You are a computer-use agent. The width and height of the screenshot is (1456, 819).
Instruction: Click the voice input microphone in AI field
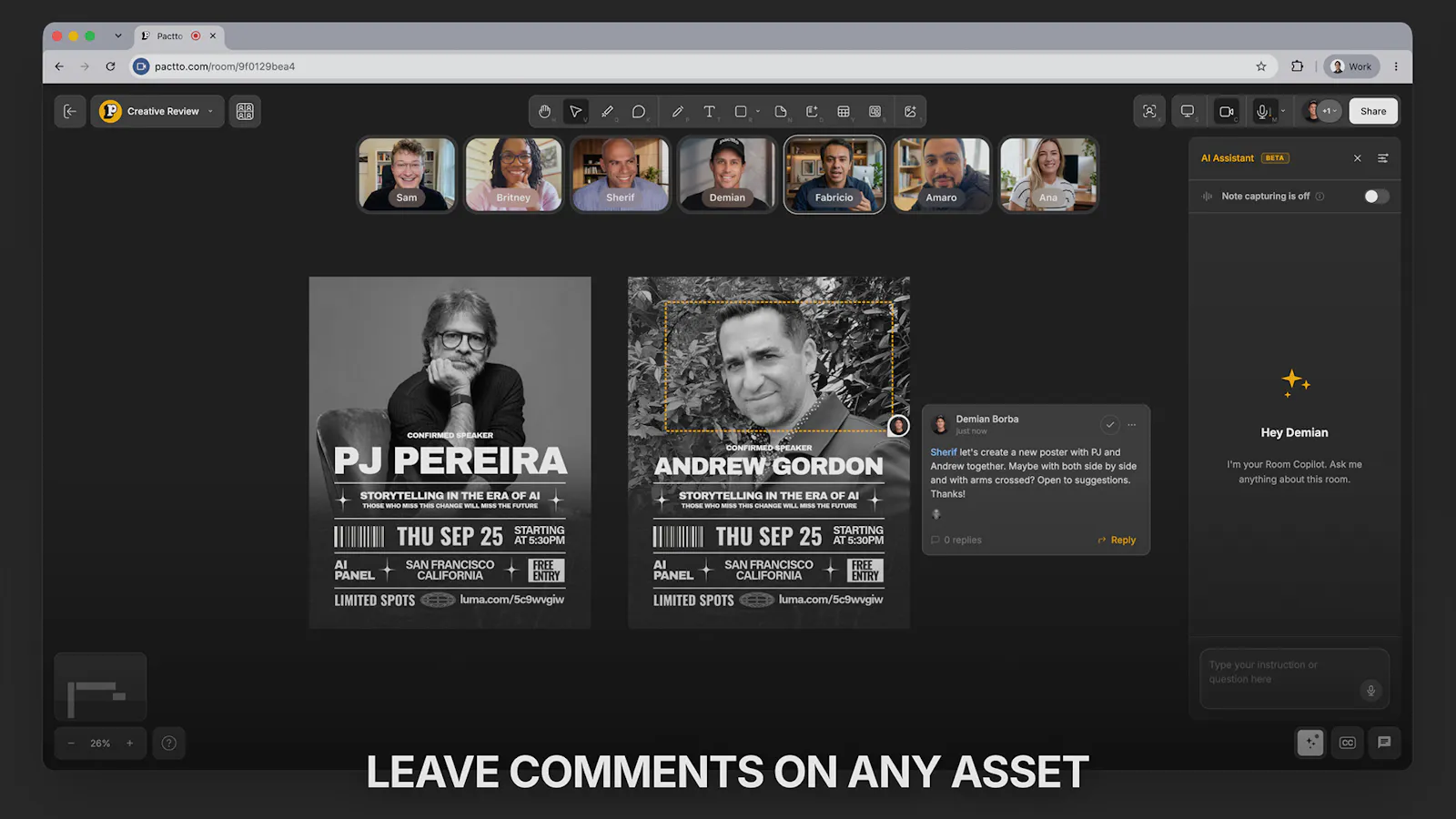(1370, 691)
